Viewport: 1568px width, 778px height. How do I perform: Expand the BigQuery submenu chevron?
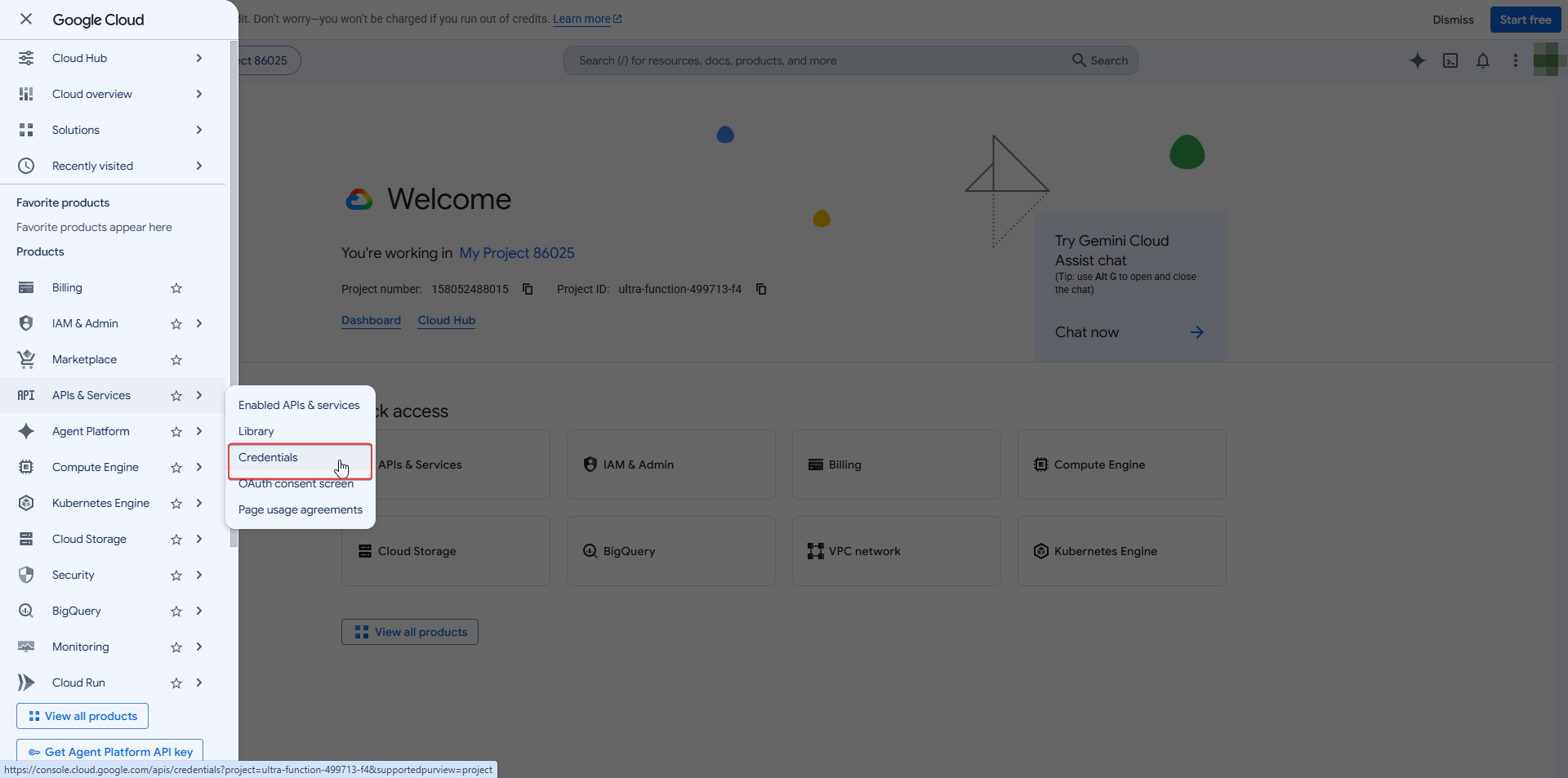(x=199, y=611)
